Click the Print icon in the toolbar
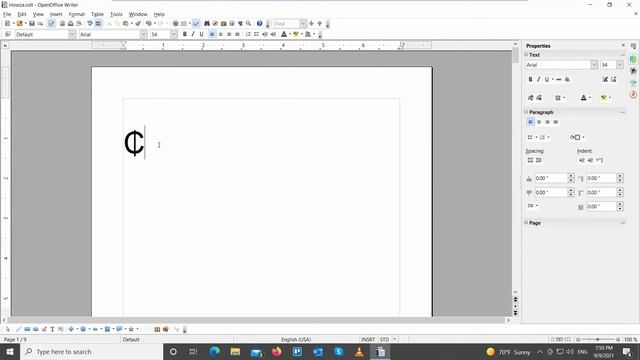The height and width of the screenshot is (360, 640). pos(71,24)
